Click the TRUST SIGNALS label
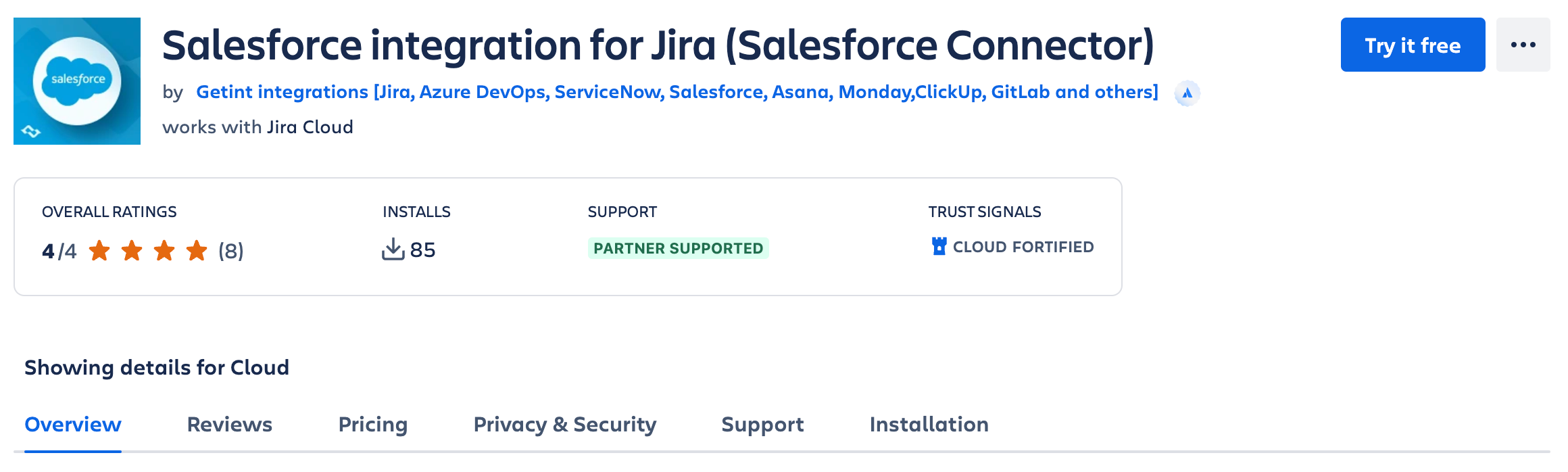1568x472 pixels. (984, 212)
